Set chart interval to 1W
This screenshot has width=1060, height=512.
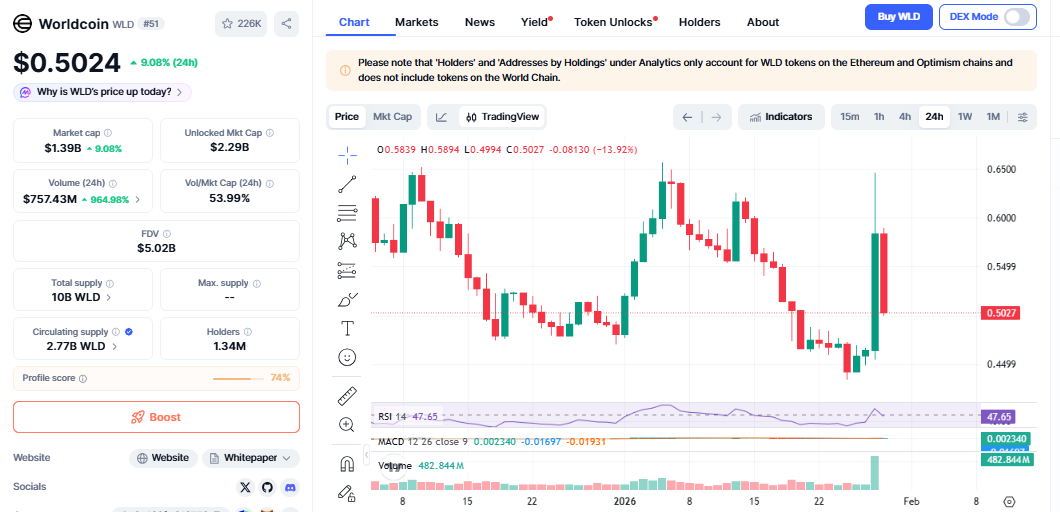tap(965, 117)
